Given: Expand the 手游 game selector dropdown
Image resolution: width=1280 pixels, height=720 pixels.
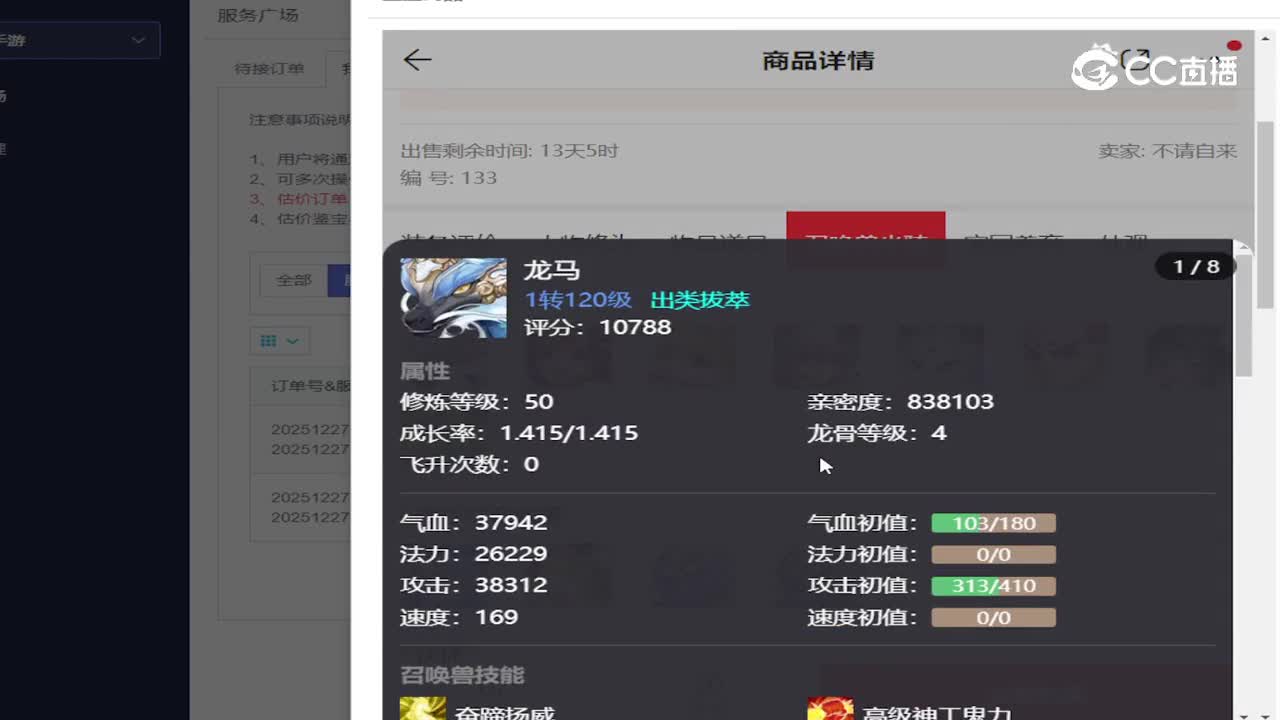Looking at the screenshot, I should [x=78, y=40].
